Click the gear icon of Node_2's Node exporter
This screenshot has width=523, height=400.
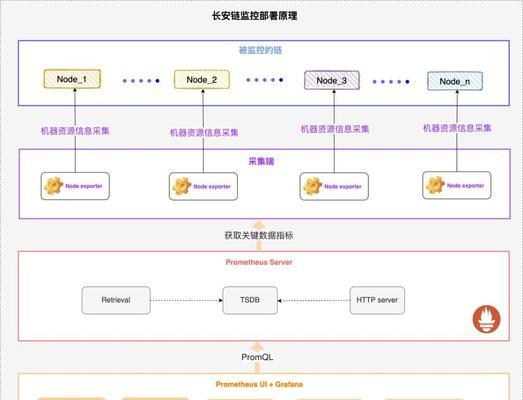182,186
